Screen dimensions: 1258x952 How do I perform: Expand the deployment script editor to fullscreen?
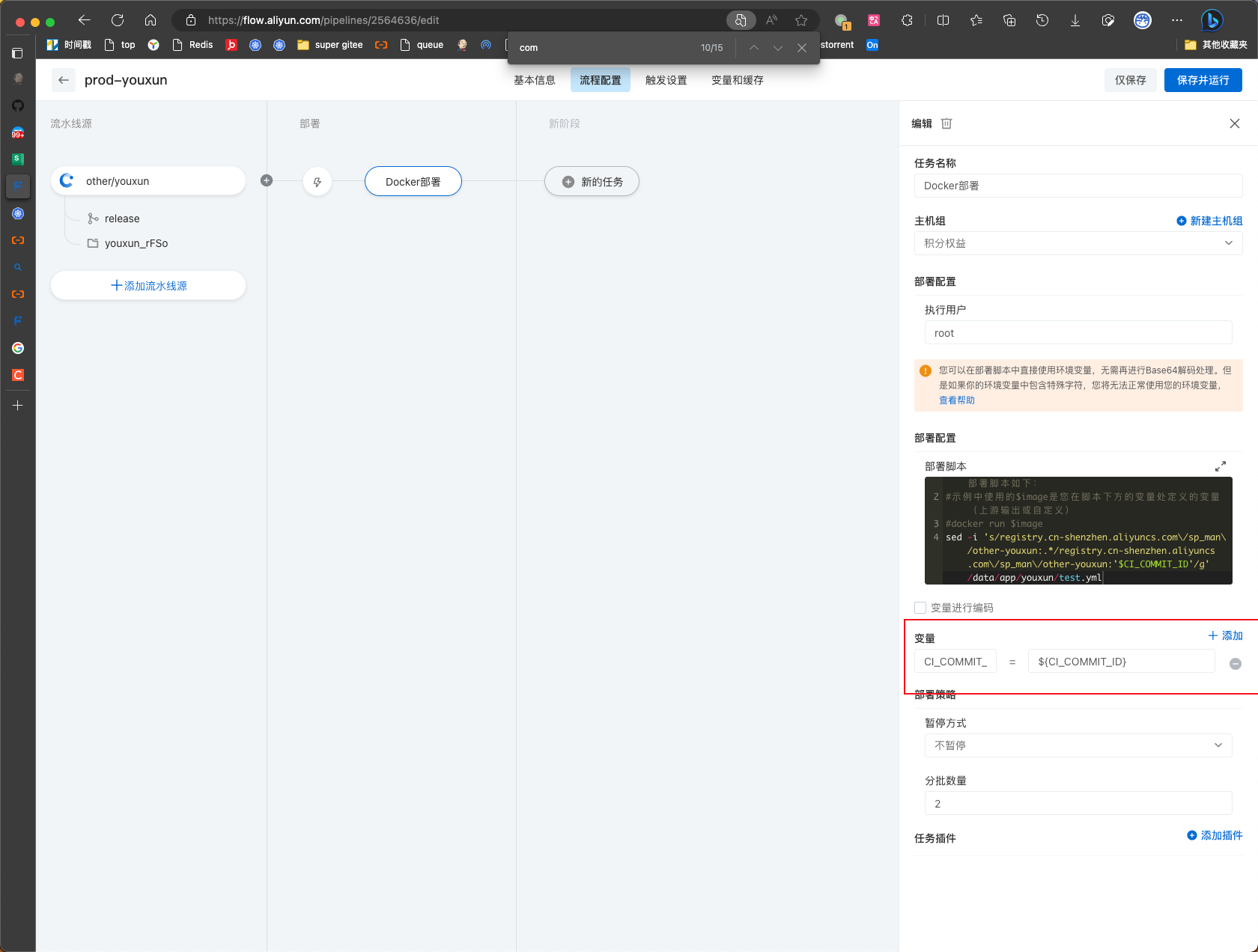pos(1221,466)
